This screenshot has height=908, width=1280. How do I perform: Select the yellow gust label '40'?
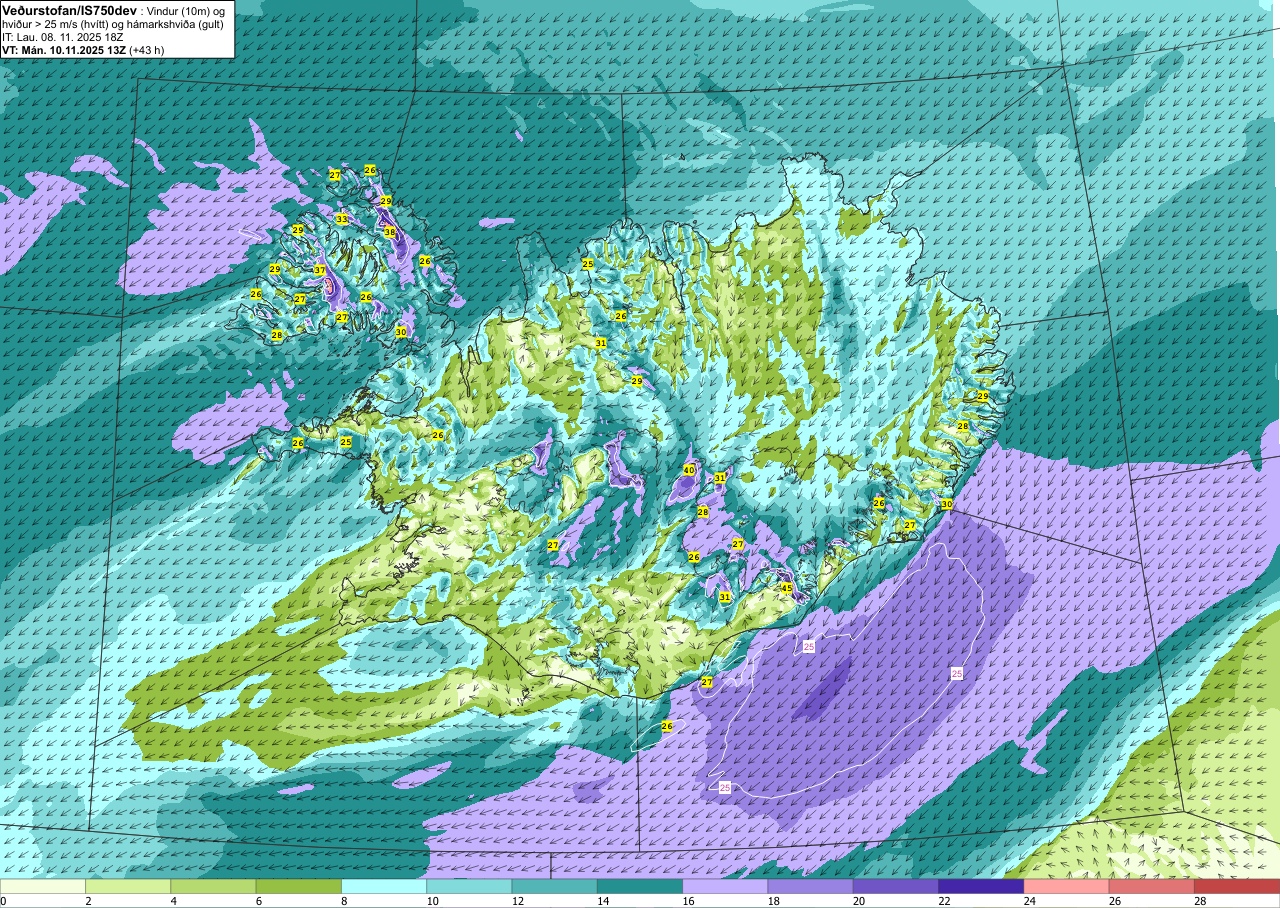click(689, 470)
